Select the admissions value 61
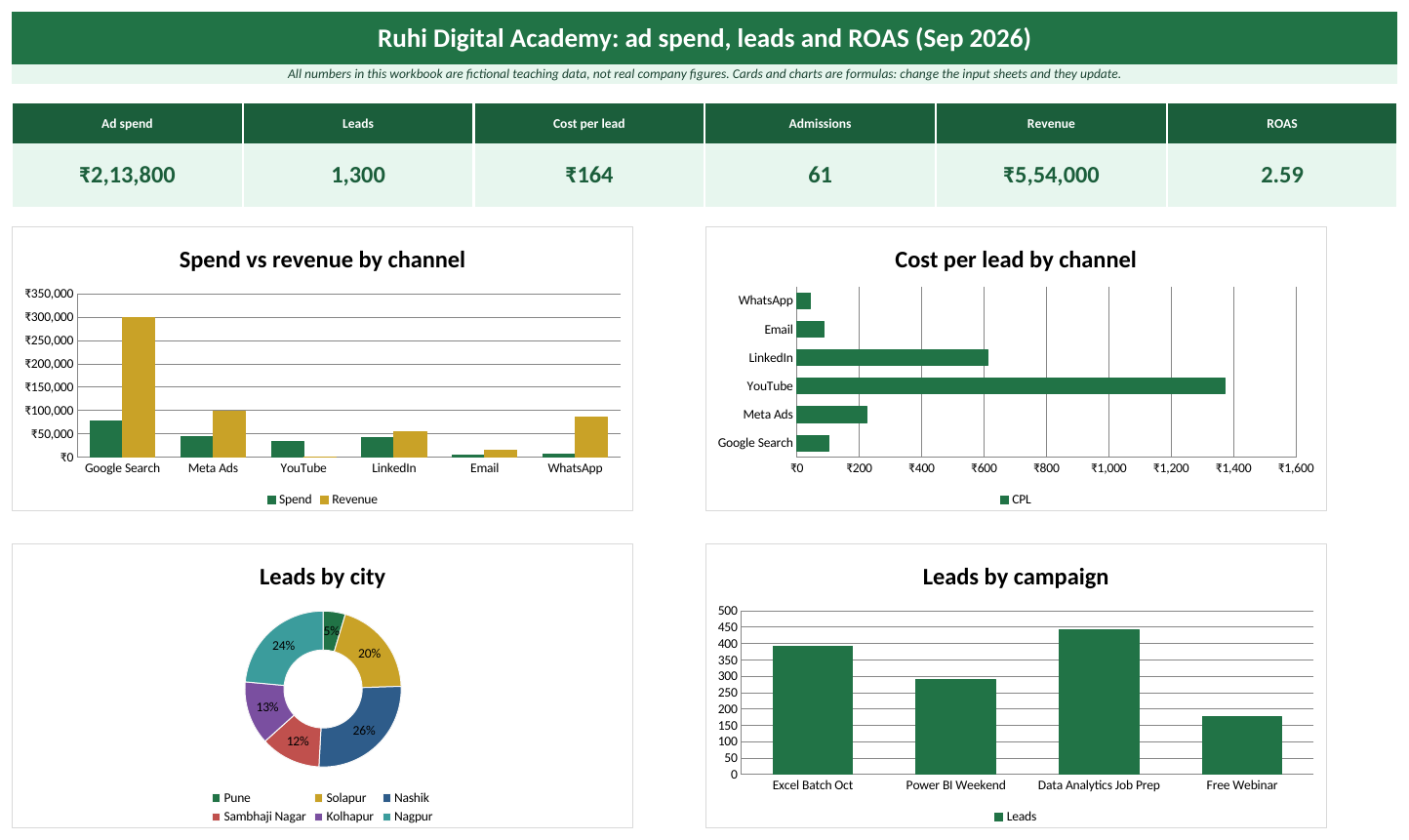Image resolution: width=1409 pixels, height=840 pixels. pyautogui.click(x=820, y=176)
